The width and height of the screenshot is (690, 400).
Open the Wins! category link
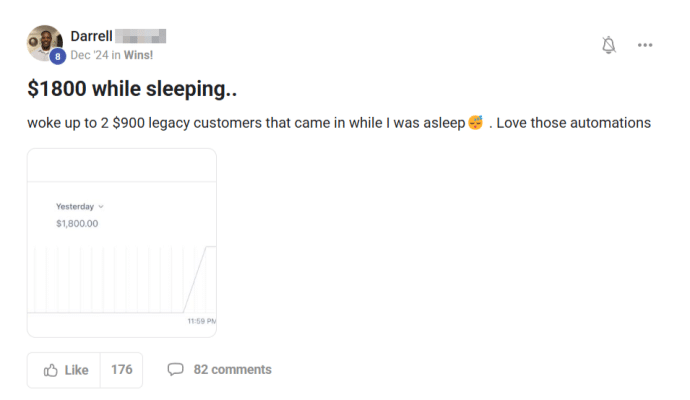coord(138,55)
